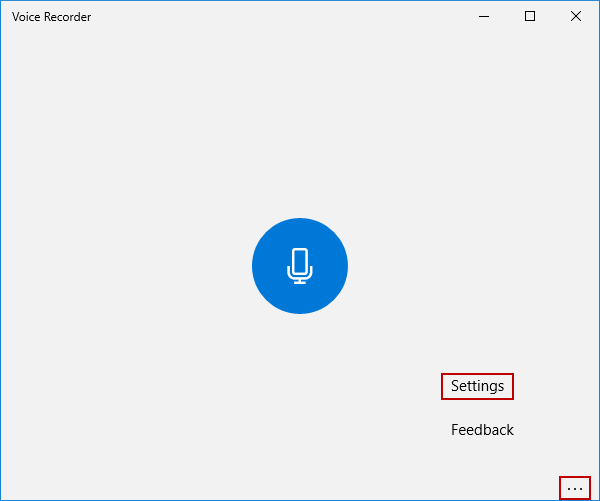This screenshot has height=501, width=600.
Task: Start recording with the blue microphone button
Action: click(x=300, y=266)
